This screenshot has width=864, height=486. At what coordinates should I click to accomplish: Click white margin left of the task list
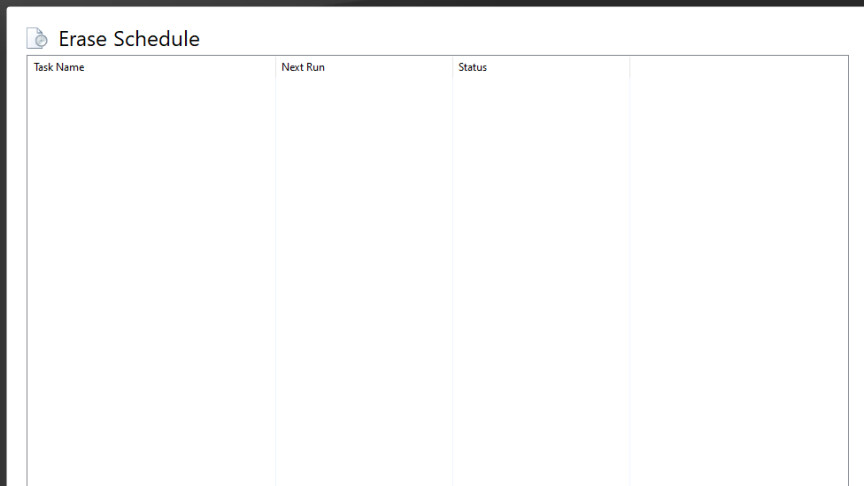(x=17, y=280)
